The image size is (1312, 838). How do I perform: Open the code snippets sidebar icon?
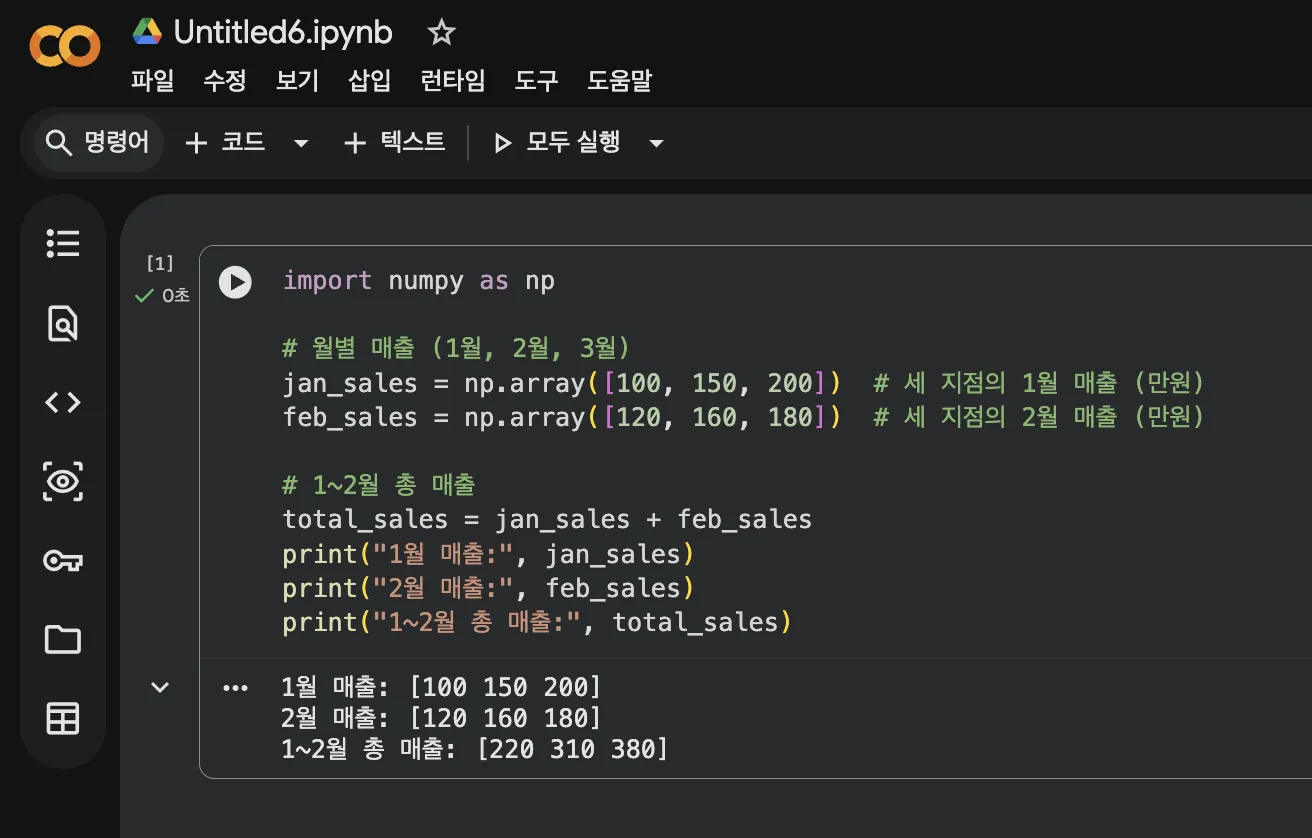[63, 402]
